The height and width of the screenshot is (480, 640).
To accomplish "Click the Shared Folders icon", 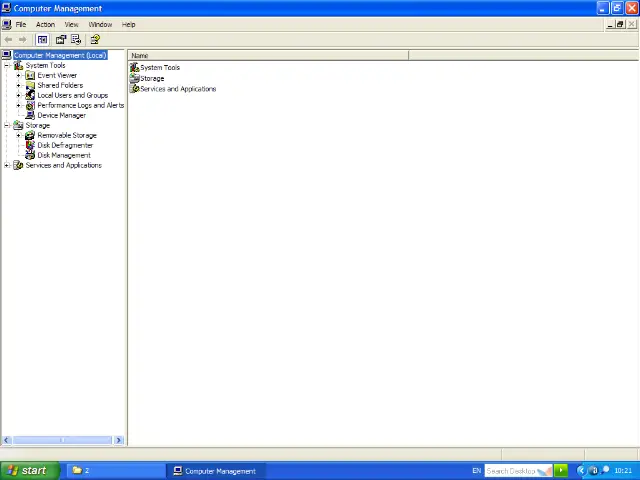I will click(x=30, y=85).
